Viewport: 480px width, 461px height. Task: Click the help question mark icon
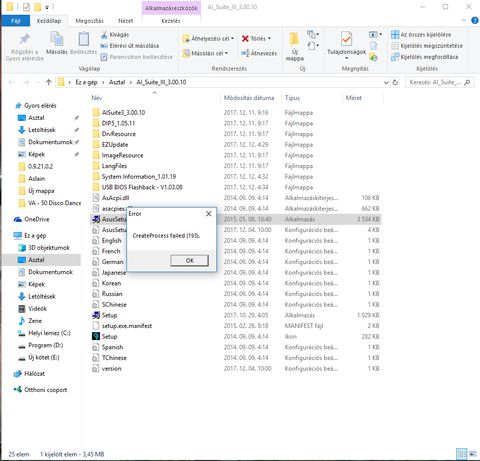[475, 21]
